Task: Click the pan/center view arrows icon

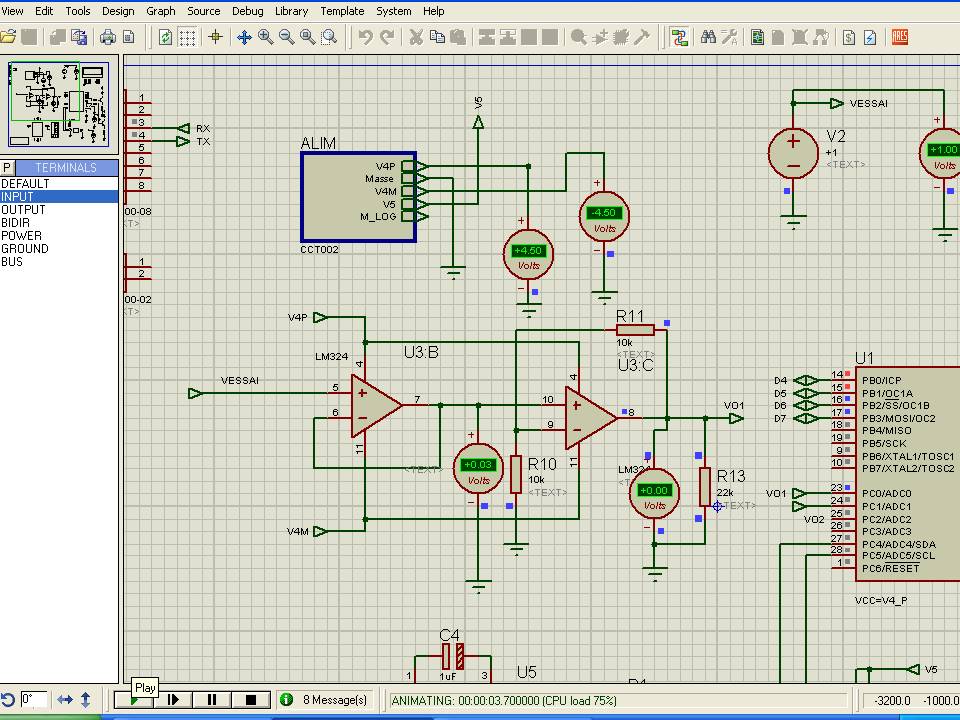Action: pyautogui.click(x=244, y=37)
